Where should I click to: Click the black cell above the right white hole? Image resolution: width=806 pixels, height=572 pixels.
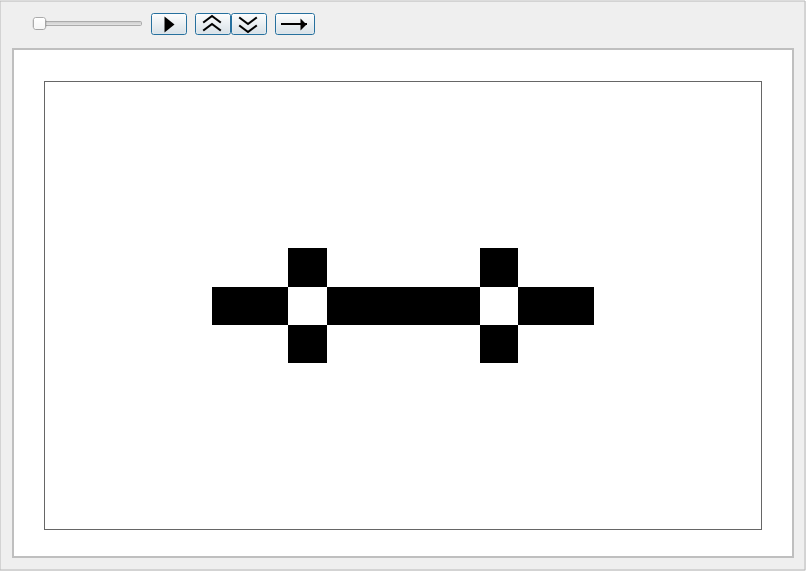point(499,267)
